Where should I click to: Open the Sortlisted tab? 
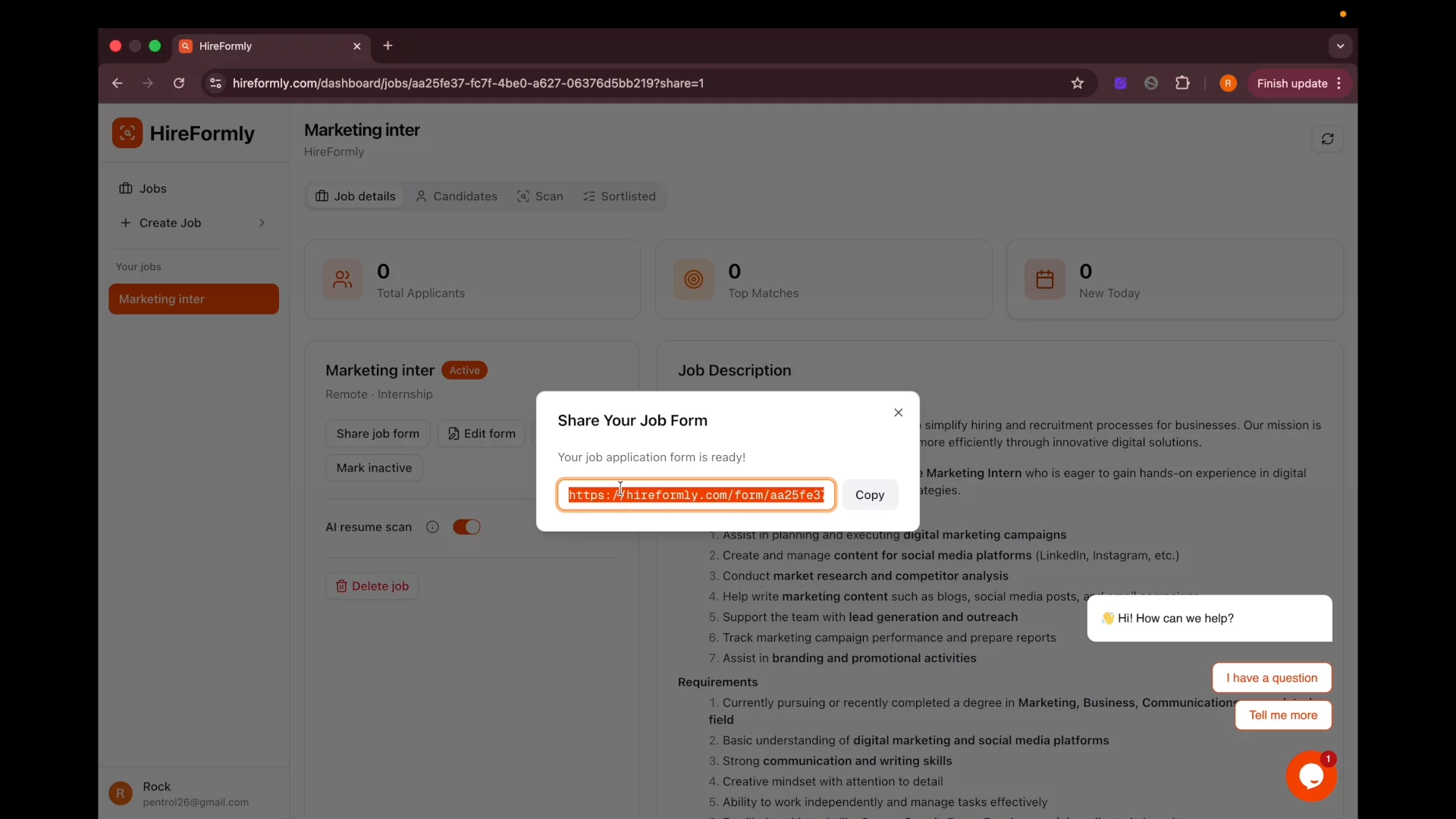point(620,196)
